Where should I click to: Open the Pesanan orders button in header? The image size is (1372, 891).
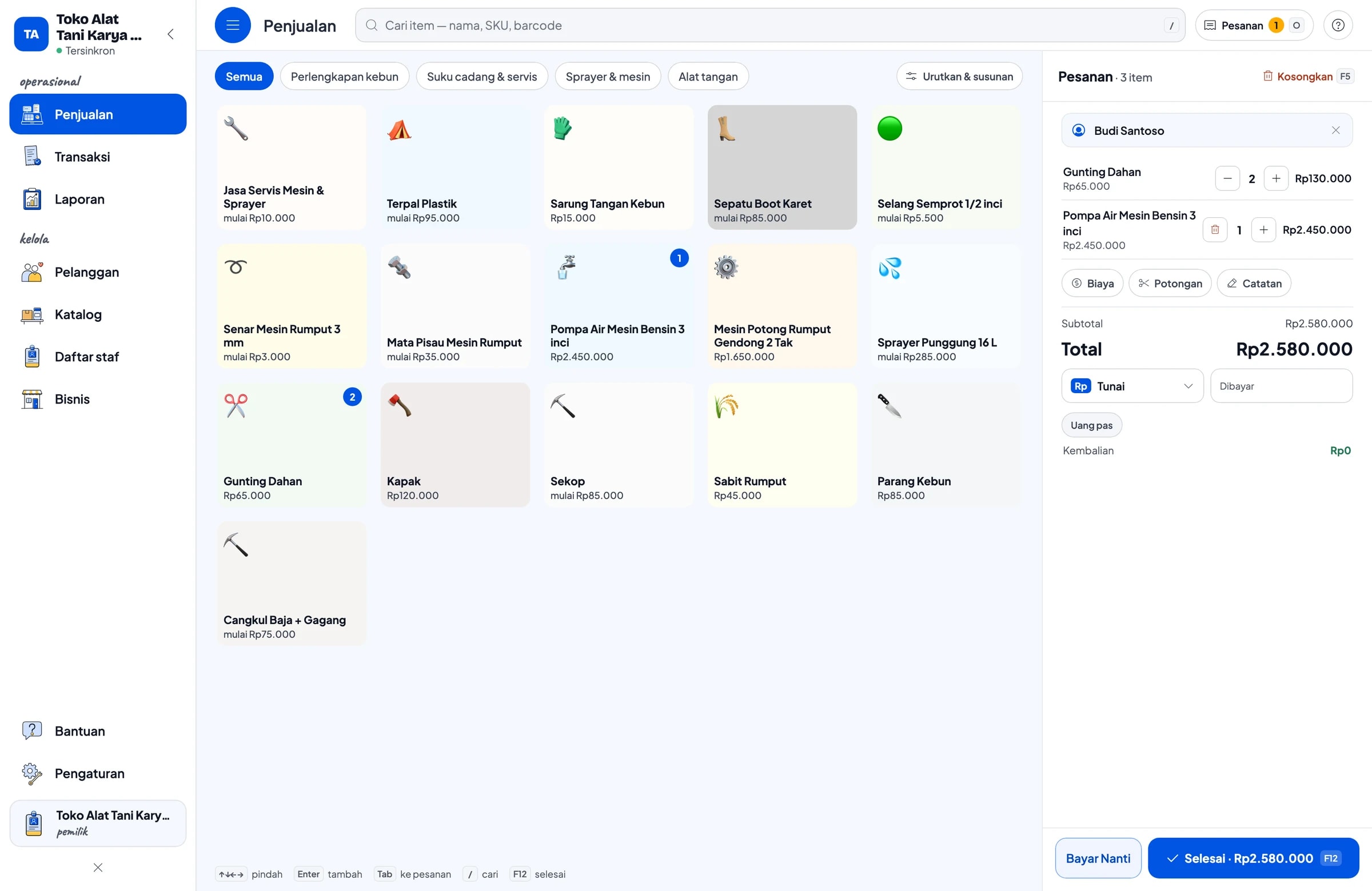click(x=1254, y=25)
